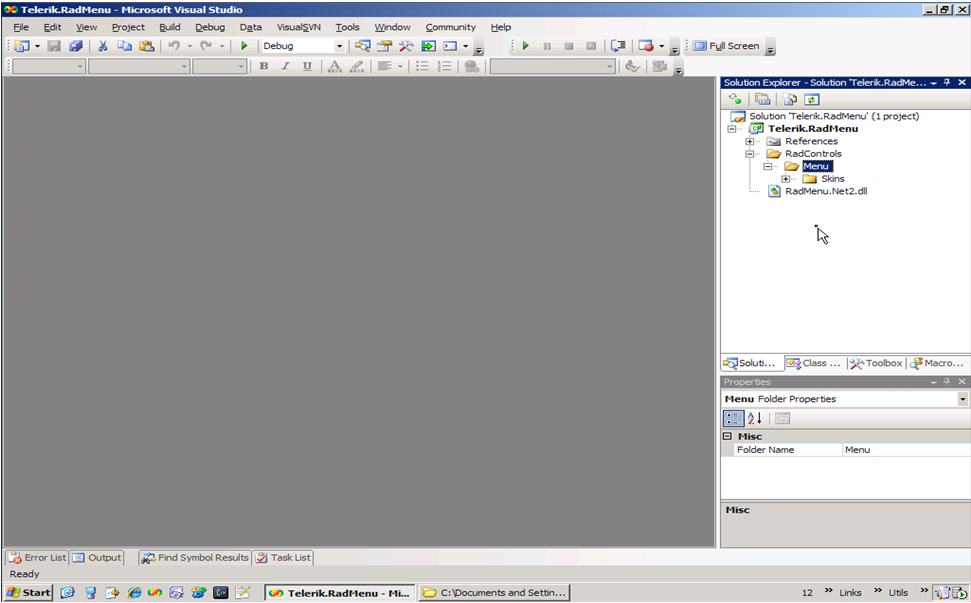Collapse the RadControls folder
Screen dimensions: 971x603
click(x=750, y=154)
